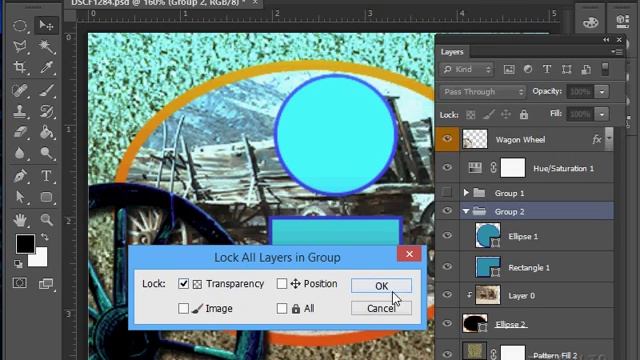
Task: Select the Polygonal Lasso tool
Action: tap(20, 46)
